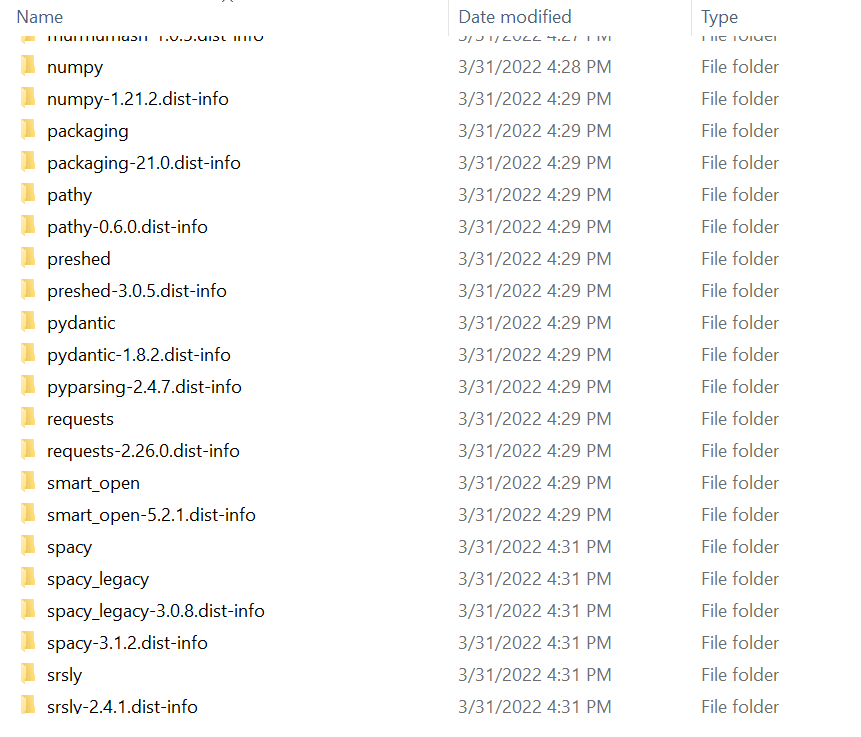The image size is (861, 737).
Task: Select packaging-21.0.dist-info folder name
Action: [144, 163]
